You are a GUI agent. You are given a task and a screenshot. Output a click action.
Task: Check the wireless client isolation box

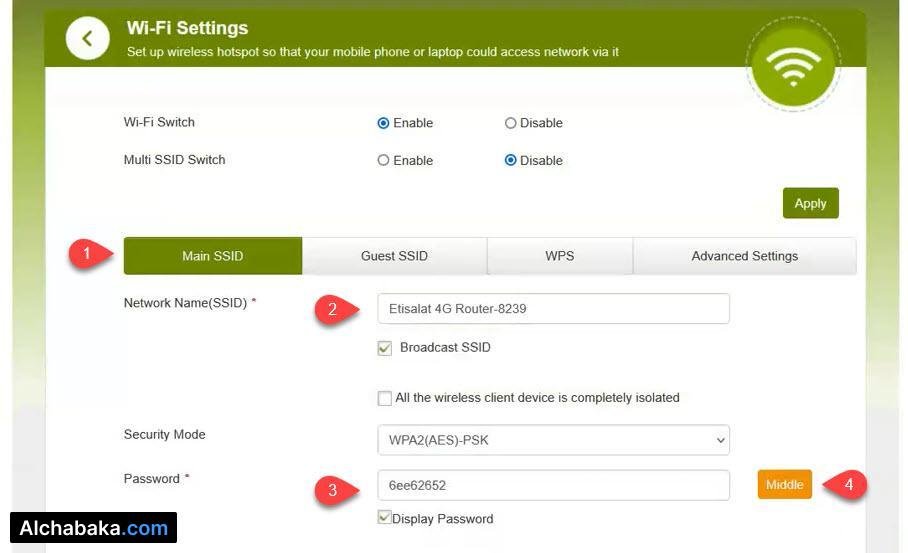click(385, 398)
